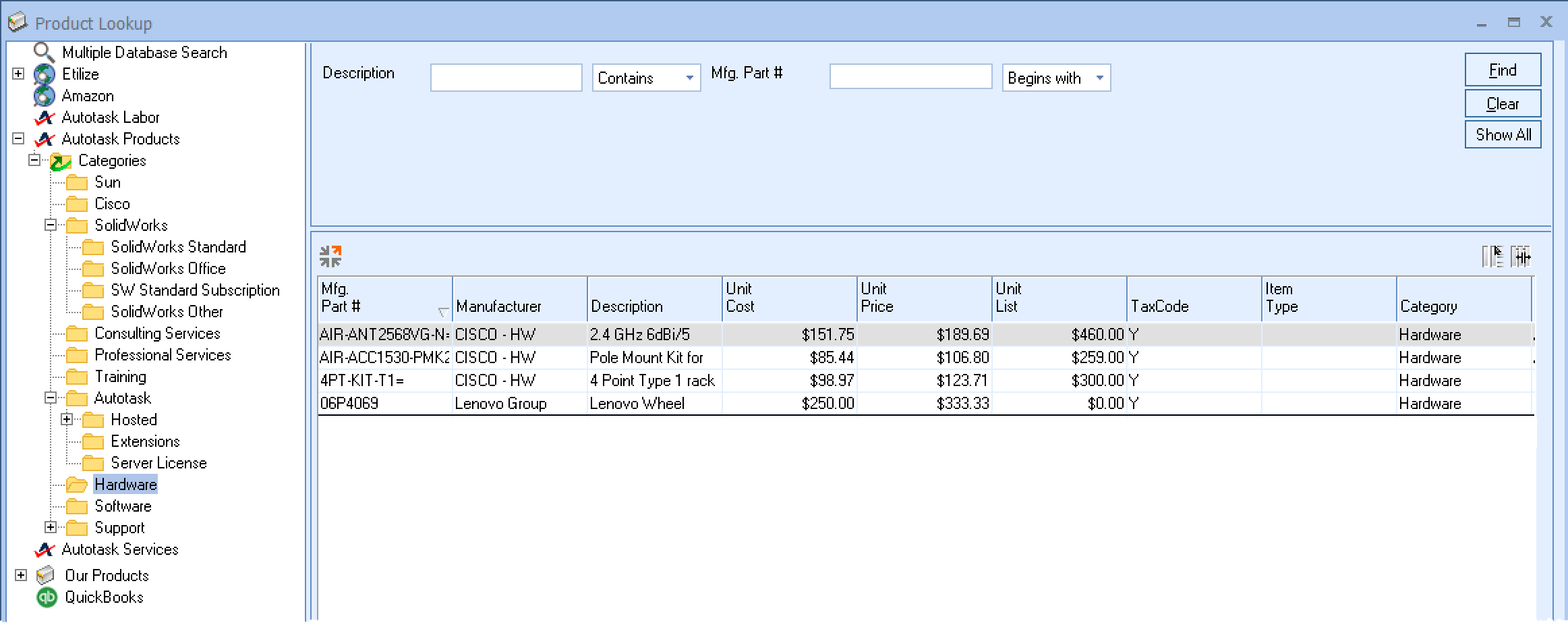
Task: Click the Find button
Action: click(x=1503, y=70)
